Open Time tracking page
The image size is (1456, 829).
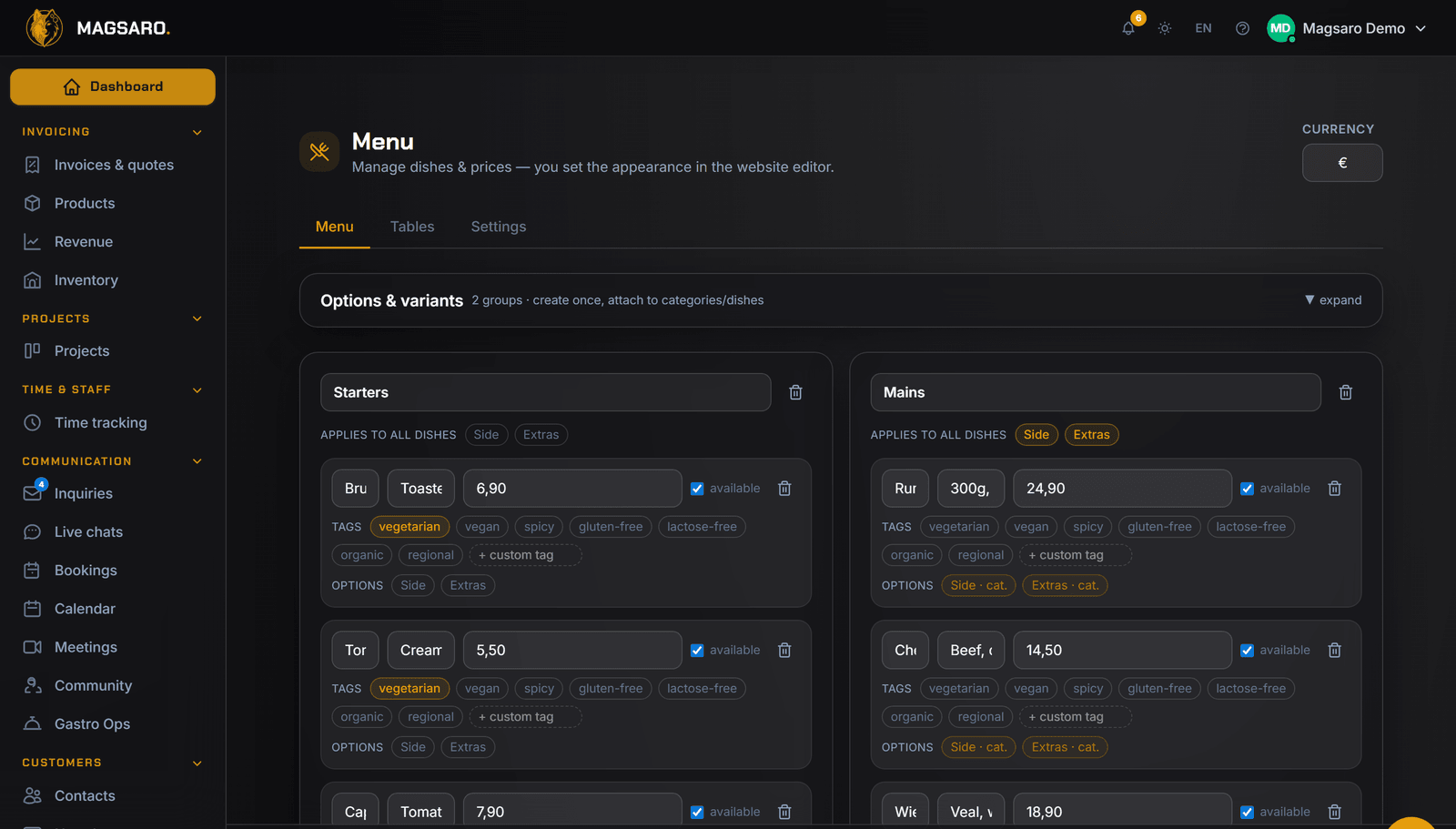point(113,422)
